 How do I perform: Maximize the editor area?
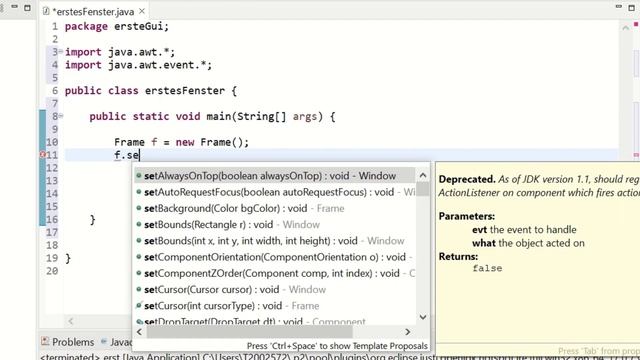[x=632, y=7]
